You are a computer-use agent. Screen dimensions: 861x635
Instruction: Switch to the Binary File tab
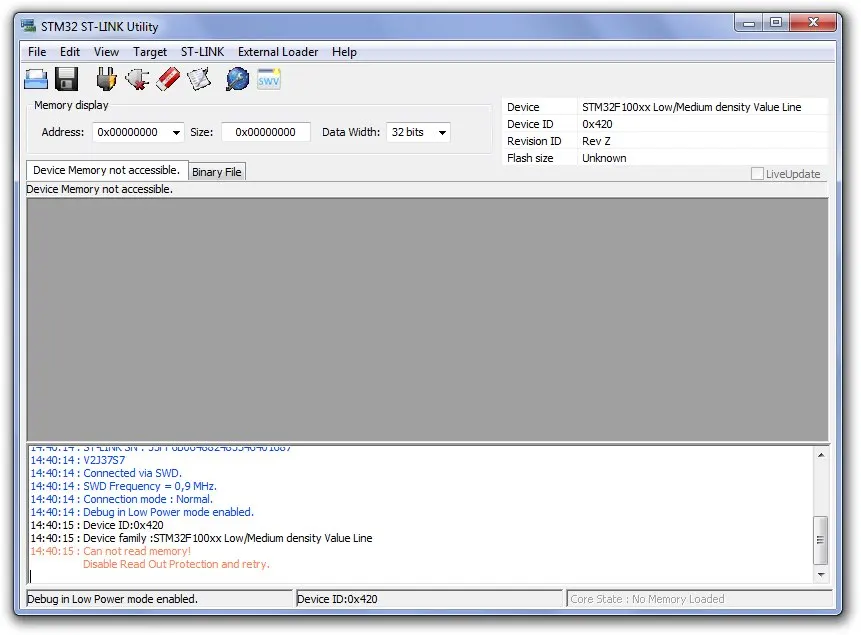point(217,172)
